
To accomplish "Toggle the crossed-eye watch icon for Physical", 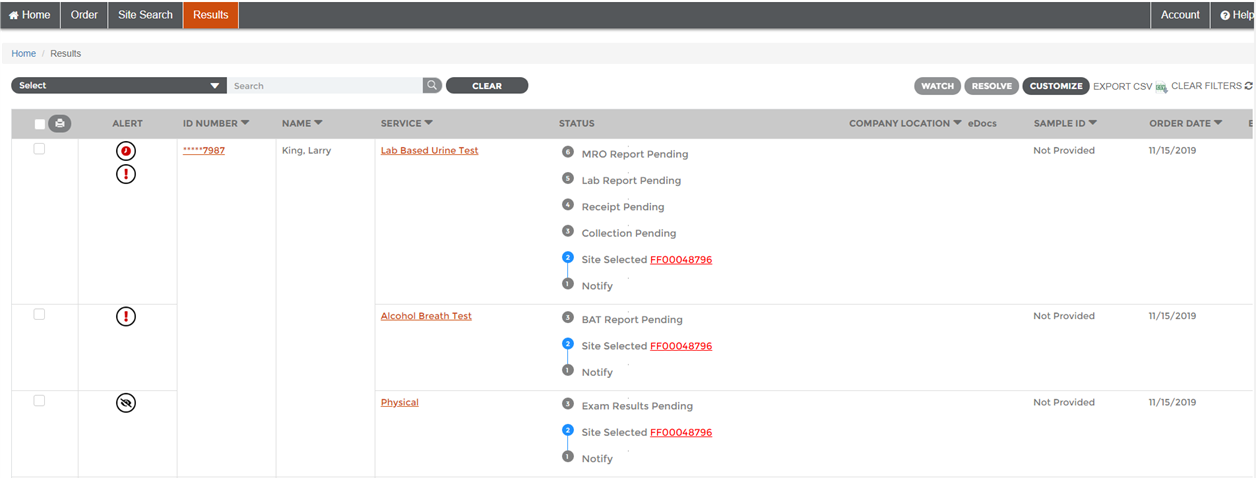I will point(126,403).
